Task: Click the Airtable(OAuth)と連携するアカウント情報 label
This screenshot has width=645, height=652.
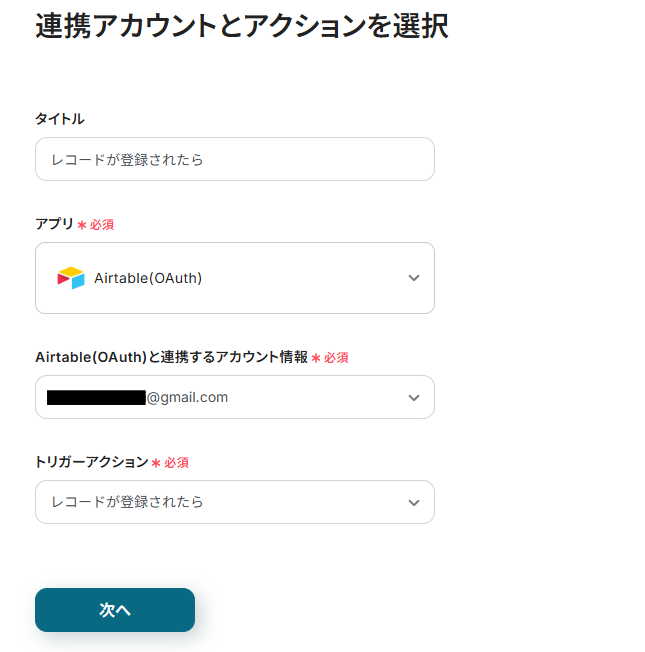Action: tap(171, 357)
